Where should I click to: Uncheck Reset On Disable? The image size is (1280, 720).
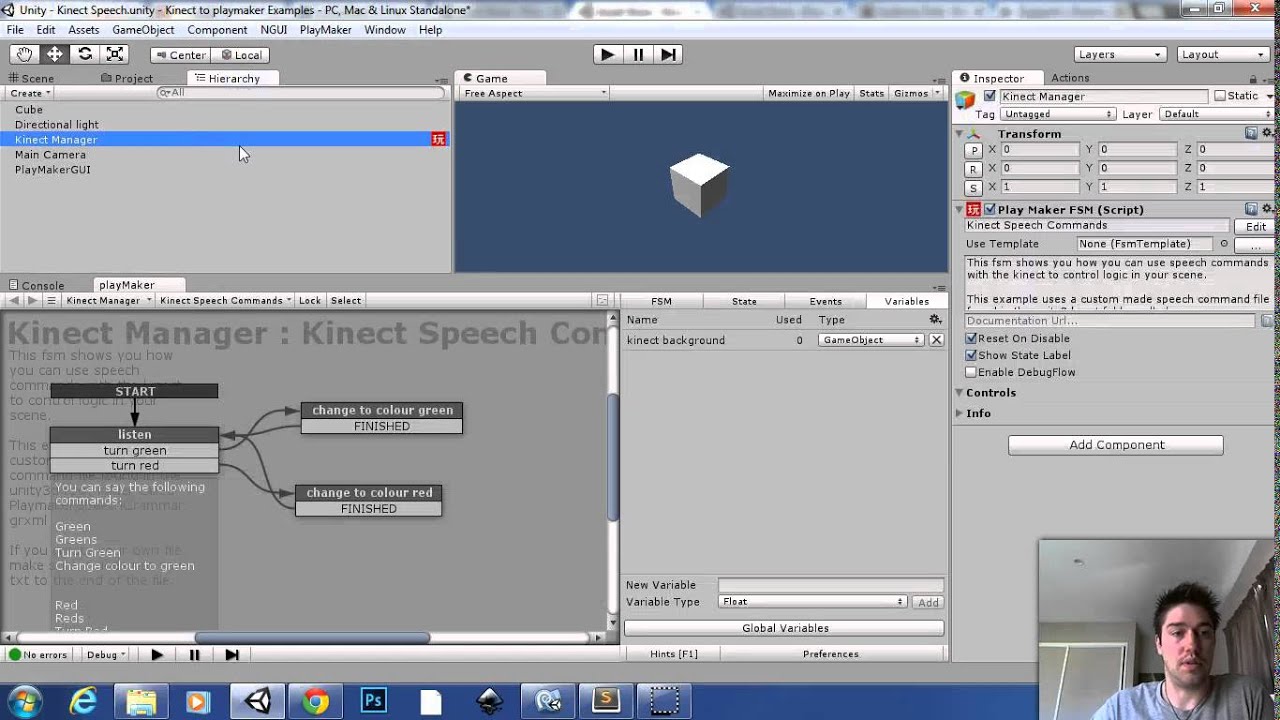click(x=971, y=339)
